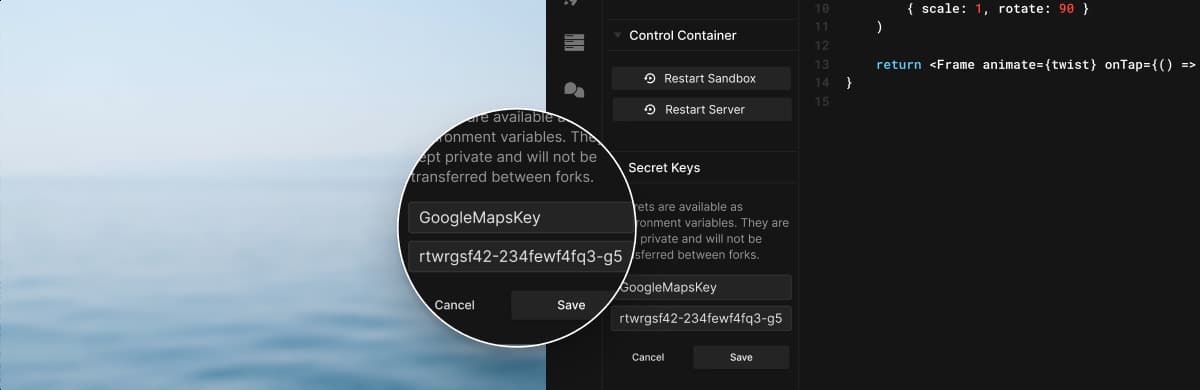Screen dimensions: 1200x390
Task: Focus the secret value field rtwrgsf42
Action: (x=701, y=319)
